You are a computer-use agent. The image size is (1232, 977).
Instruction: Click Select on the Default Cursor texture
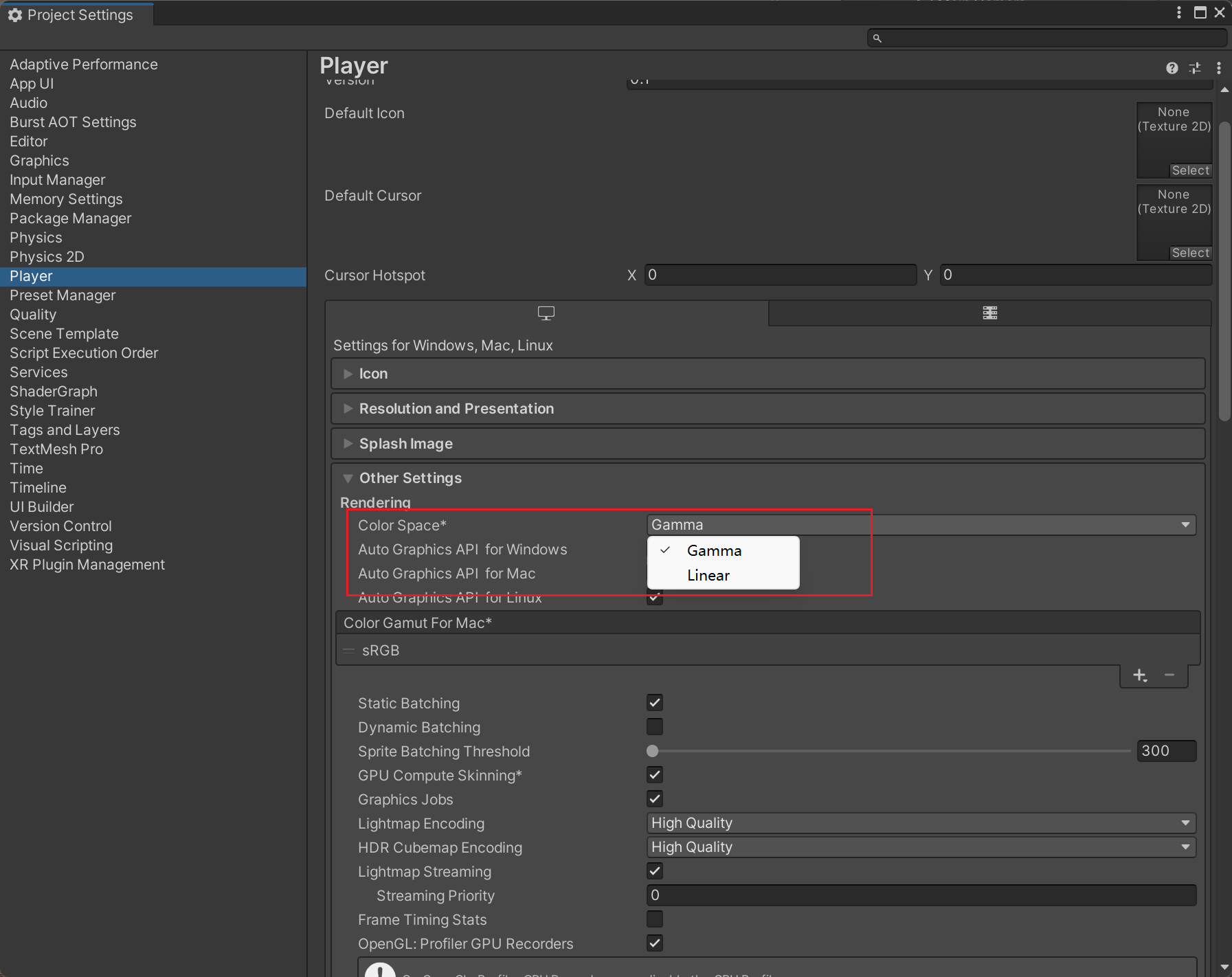(x=1191, y=253)
